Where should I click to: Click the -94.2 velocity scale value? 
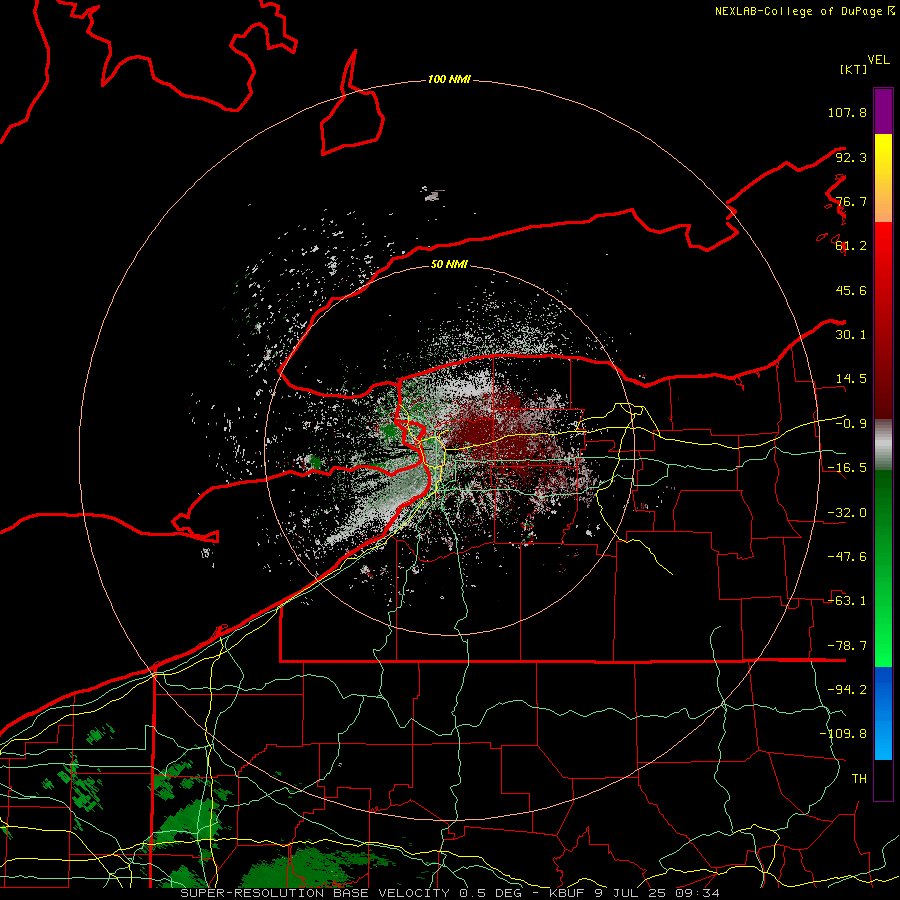847,689
